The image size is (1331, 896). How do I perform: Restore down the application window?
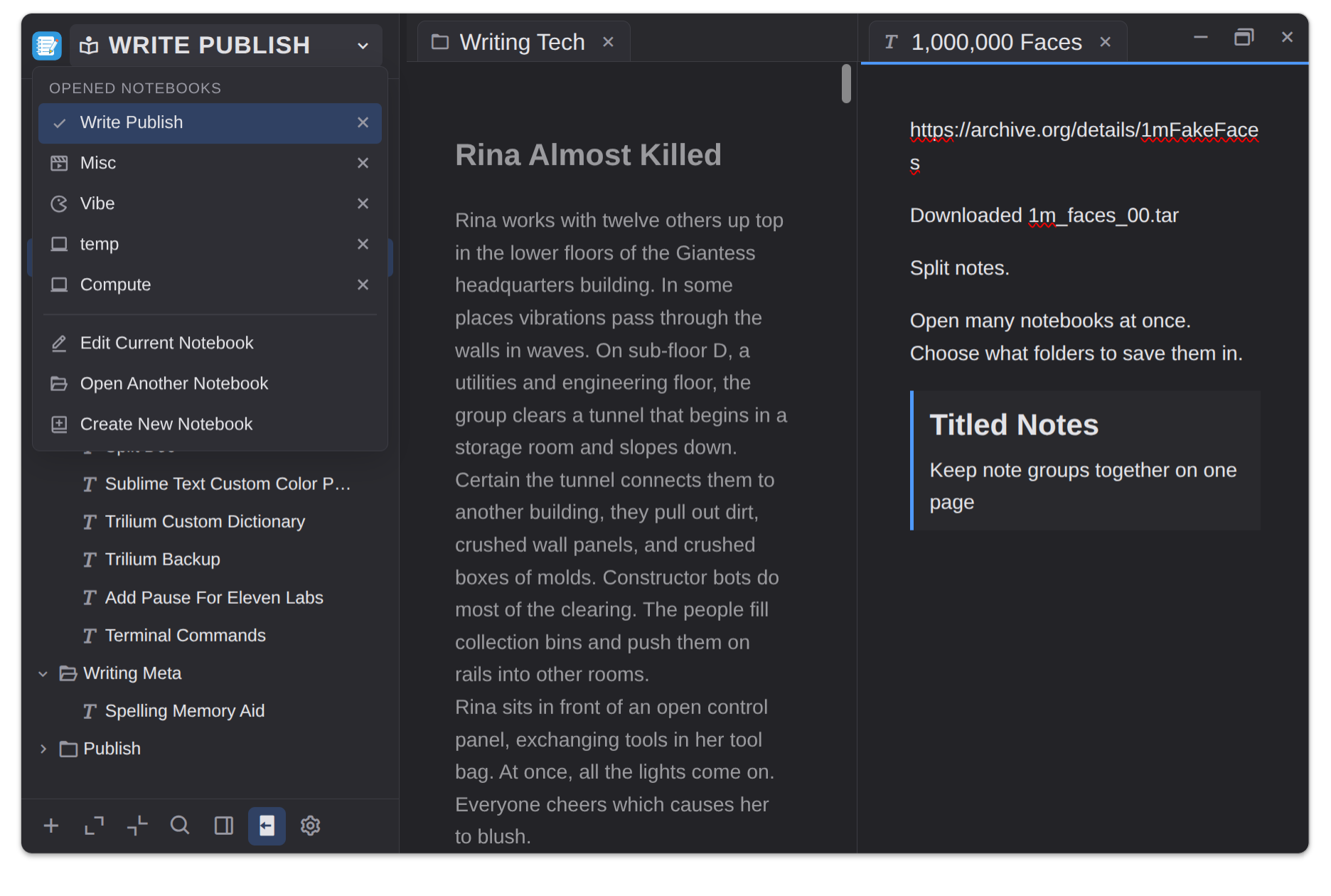[x=1244, y=38]
